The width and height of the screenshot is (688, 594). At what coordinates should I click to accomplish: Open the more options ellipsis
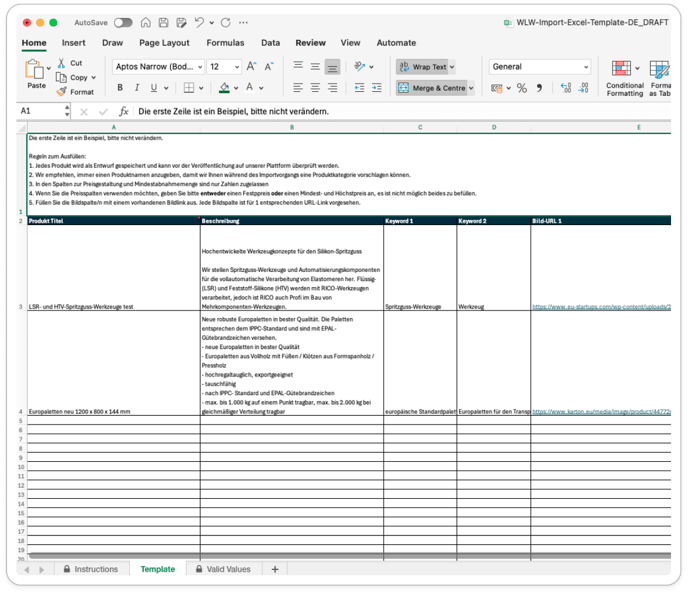pos(244,22)
